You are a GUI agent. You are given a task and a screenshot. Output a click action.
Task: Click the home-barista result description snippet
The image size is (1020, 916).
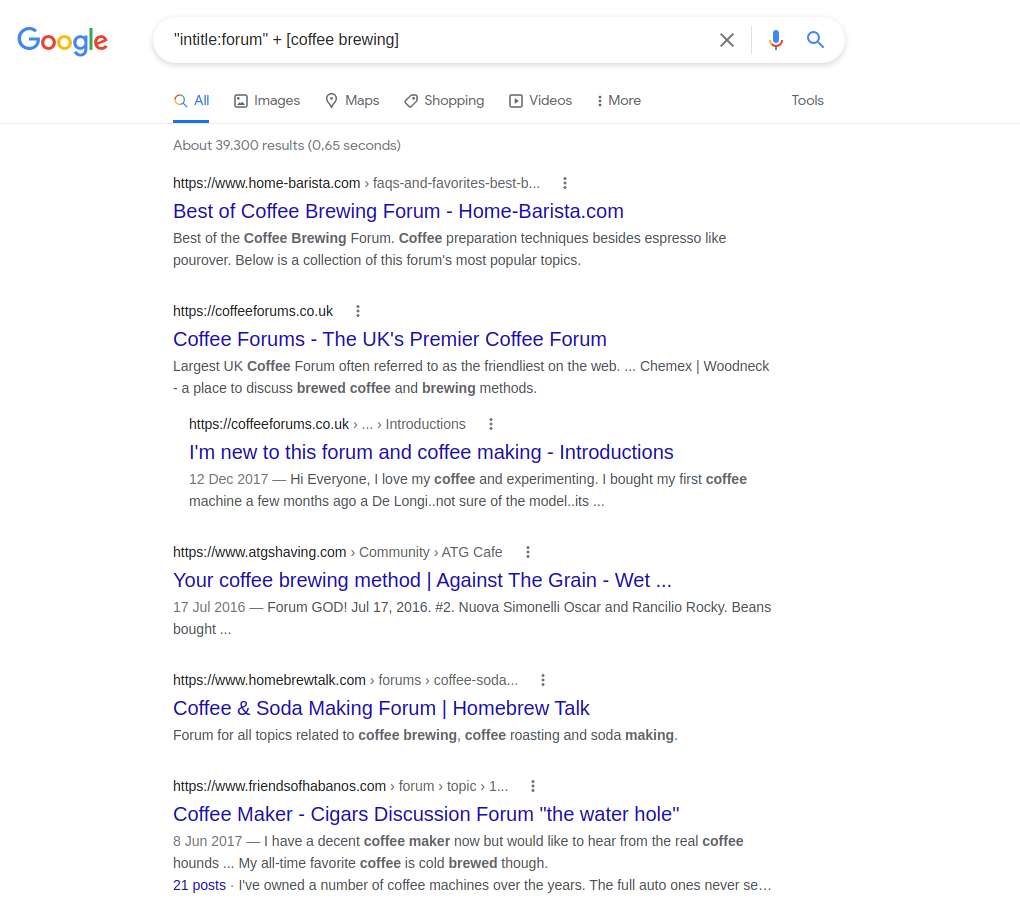coord(450,249)
